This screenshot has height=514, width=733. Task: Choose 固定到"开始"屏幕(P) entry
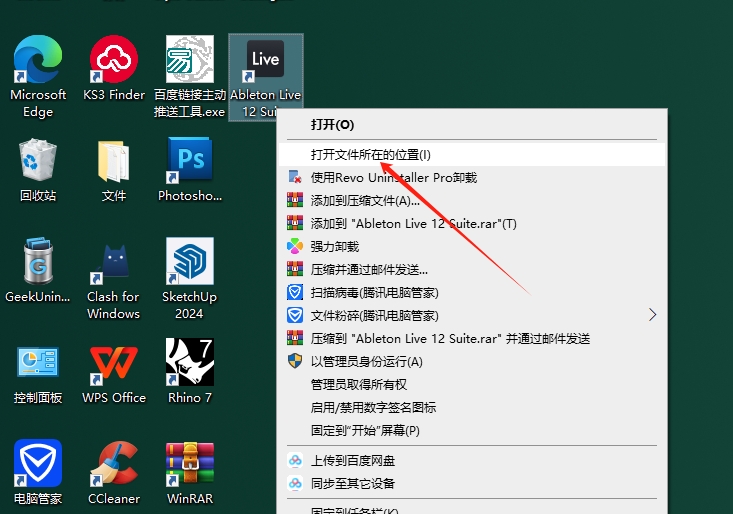pyautogui.click(x=472, y=430)
